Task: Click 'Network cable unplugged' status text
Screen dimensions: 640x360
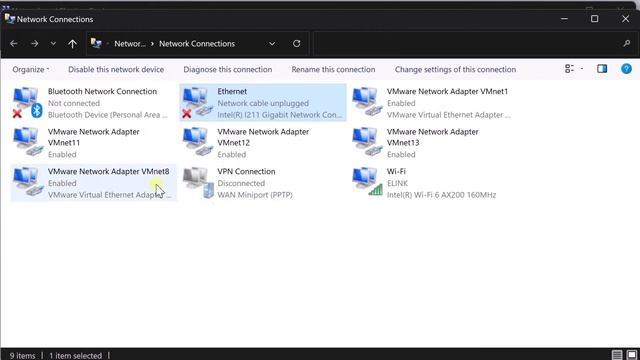Action: pos(263,103)
